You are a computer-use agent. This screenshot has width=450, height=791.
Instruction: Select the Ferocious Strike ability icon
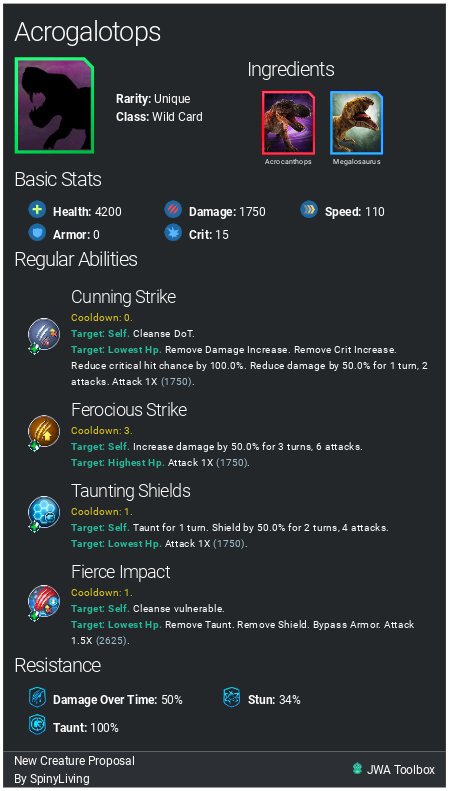(43, 432)
